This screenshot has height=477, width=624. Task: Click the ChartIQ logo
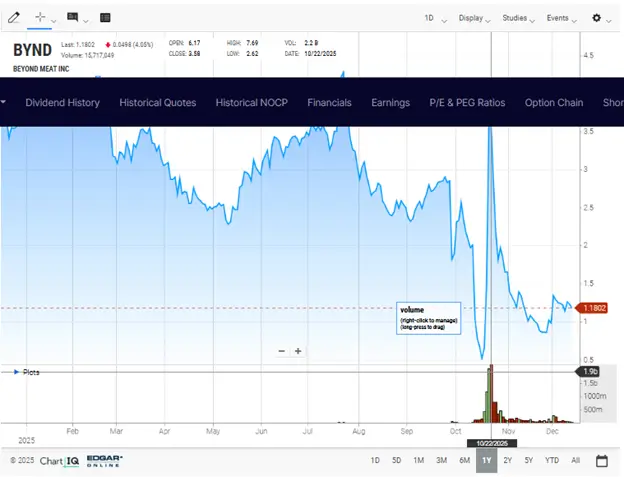[59, 461]
